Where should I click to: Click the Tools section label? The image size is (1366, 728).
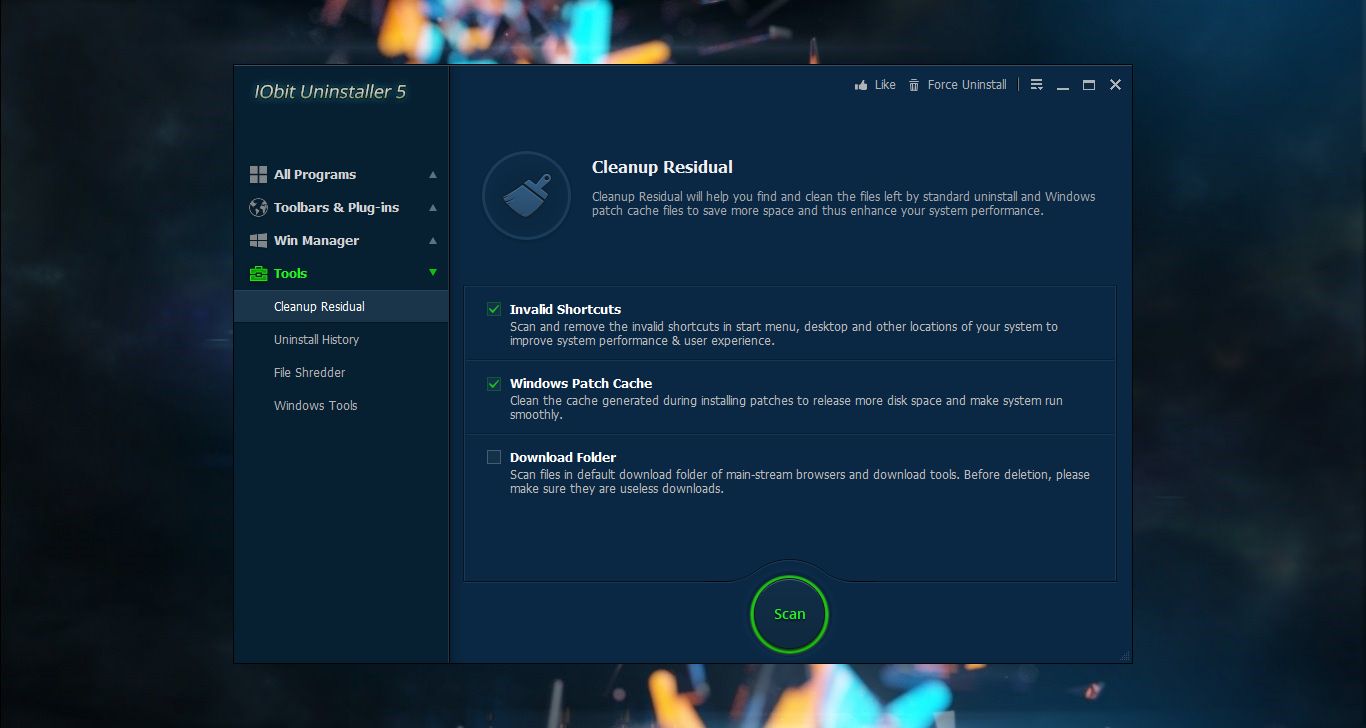point(290,273)
